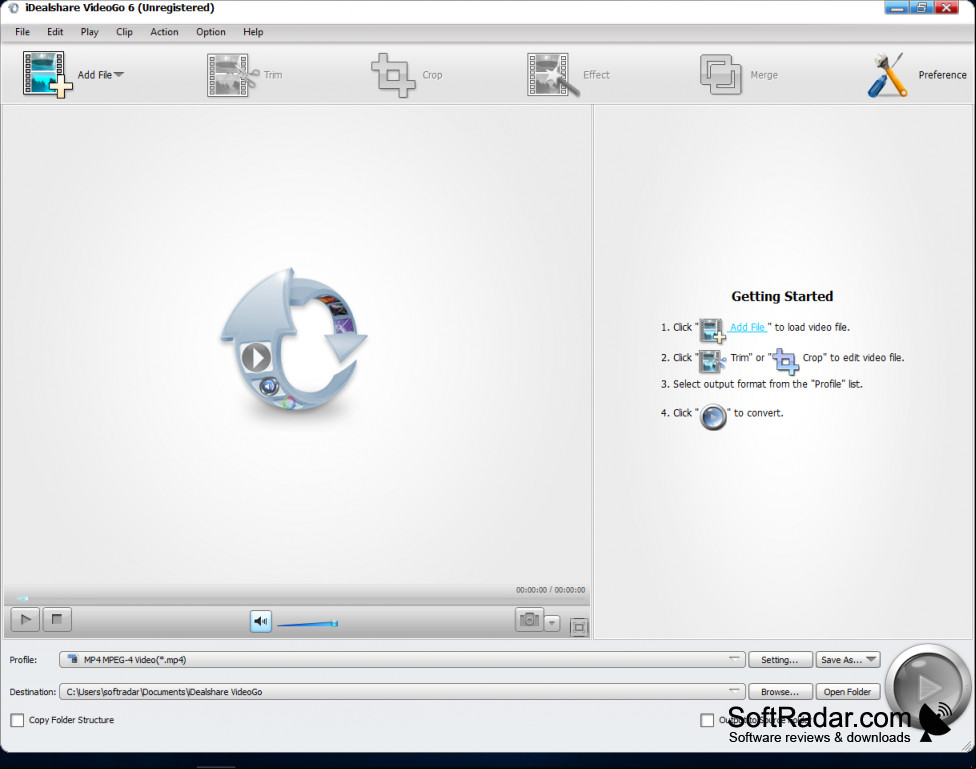The height and width of the screenshot is (769, 976).
Task: Open the Play menu
Action: (x=89, y=32)
